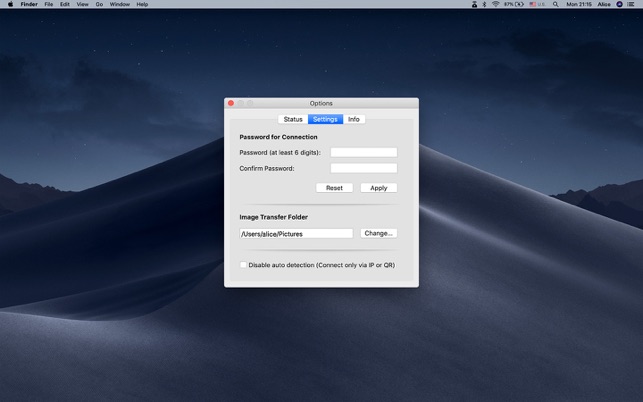Switch to the Status tab

tap(293, 119)
